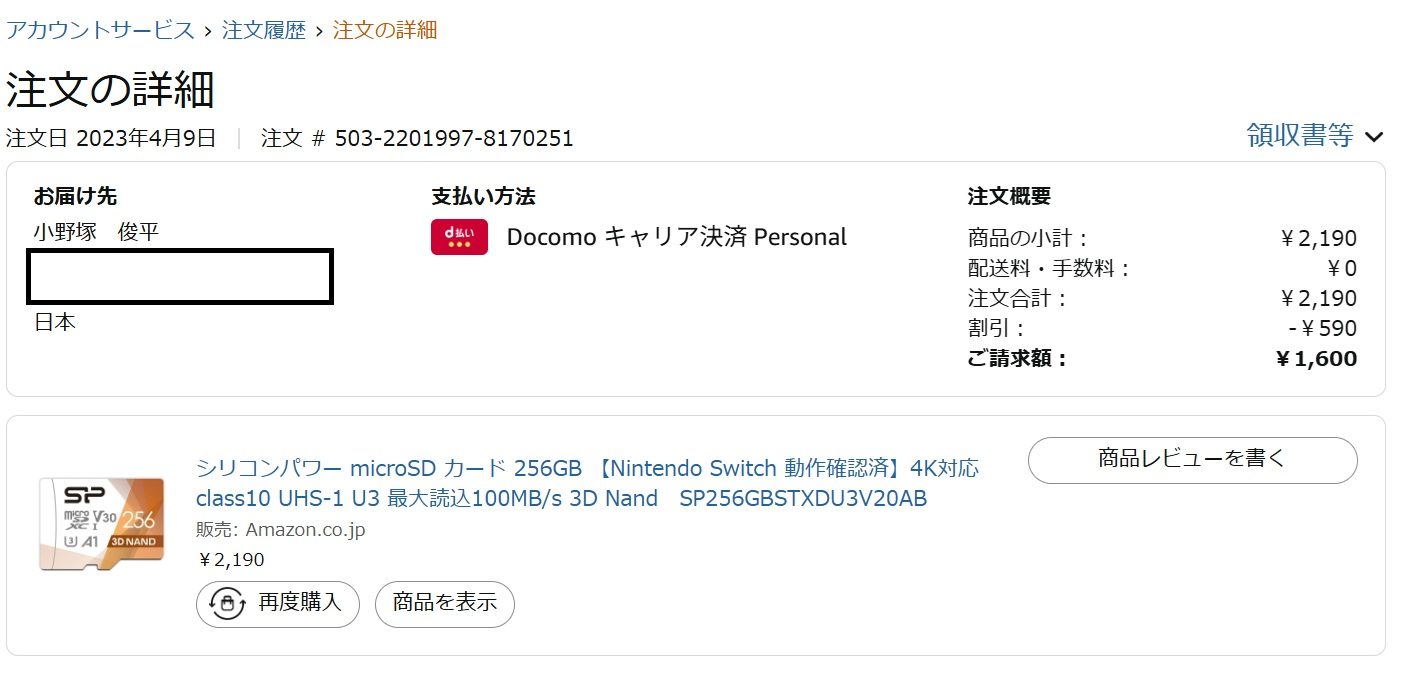Click the 配送料・手数料 amount ¥0
This screenshot has height=673, width=1401.
click(1341, 268)
